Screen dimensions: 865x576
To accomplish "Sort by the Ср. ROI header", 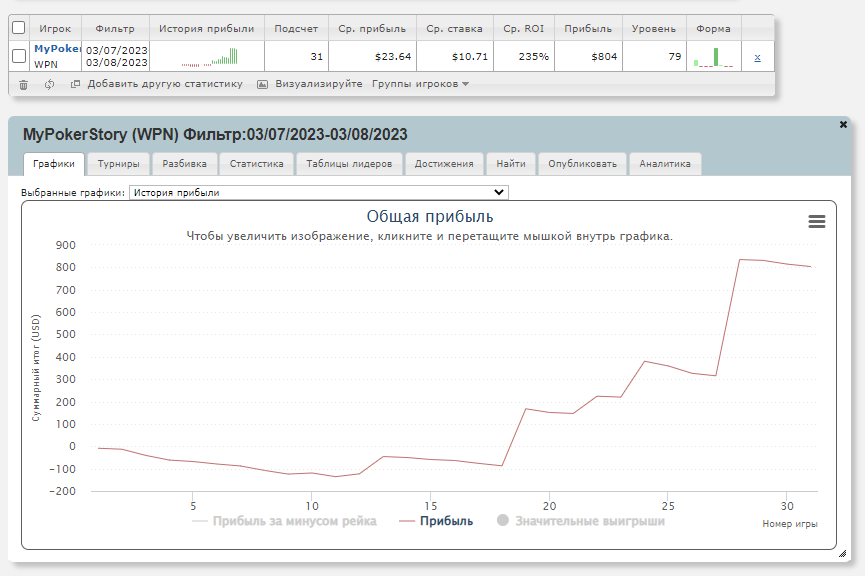I will [523, 29].
